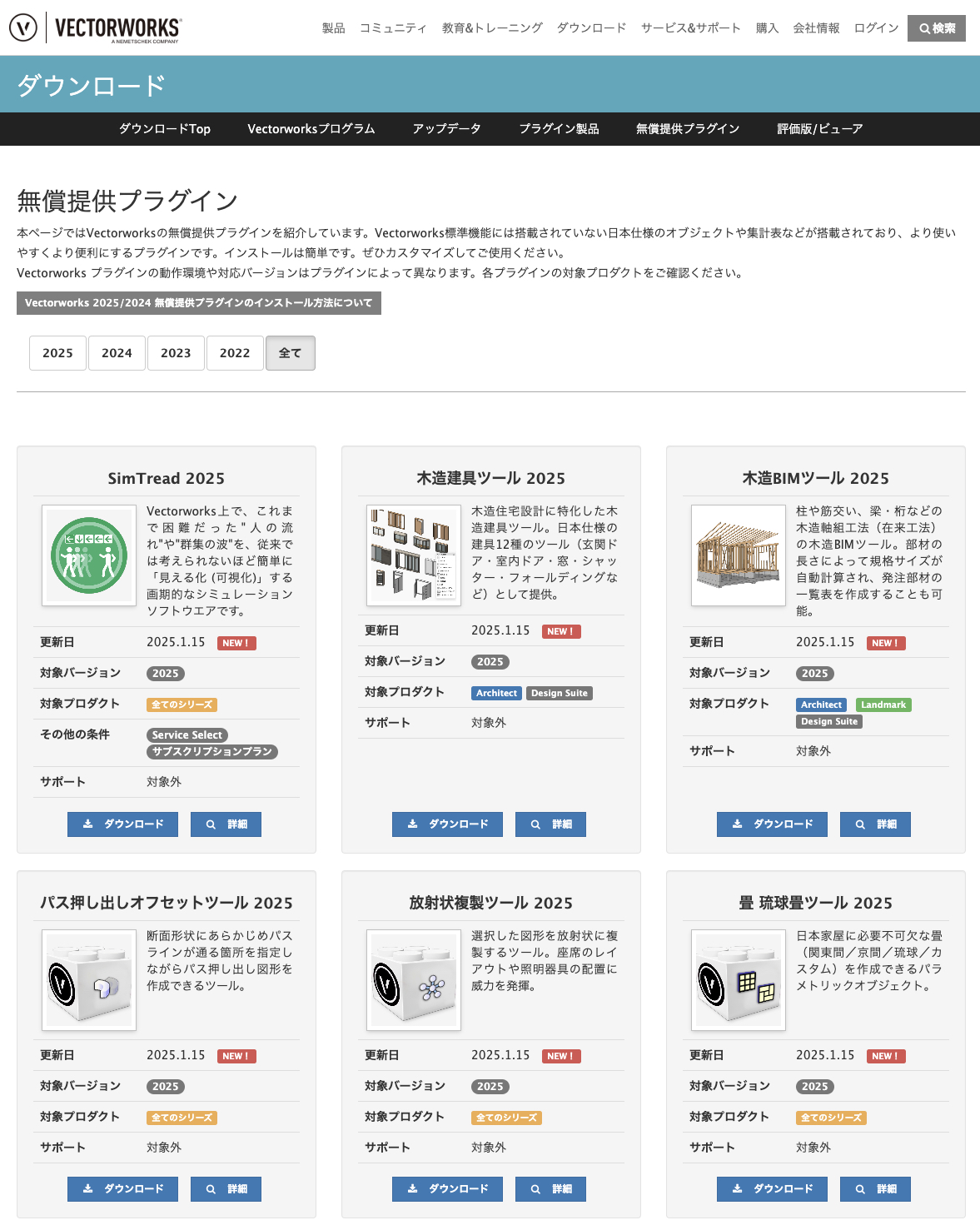Go to the 無償提供プラグイン tab

coord(688,129)
